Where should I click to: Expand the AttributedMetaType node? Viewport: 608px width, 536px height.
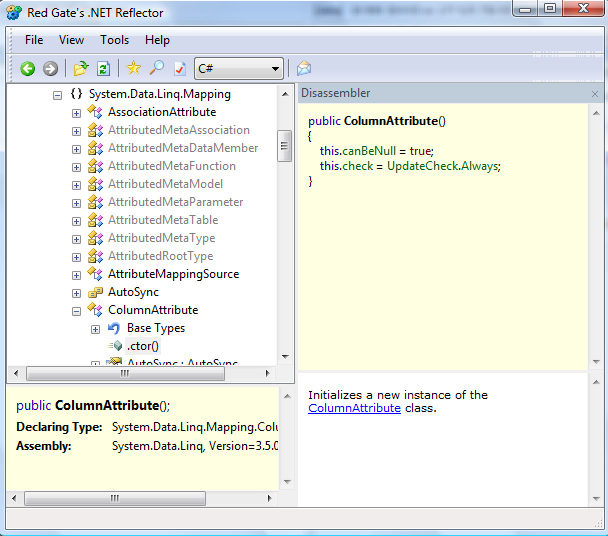[x=76, y=239]
